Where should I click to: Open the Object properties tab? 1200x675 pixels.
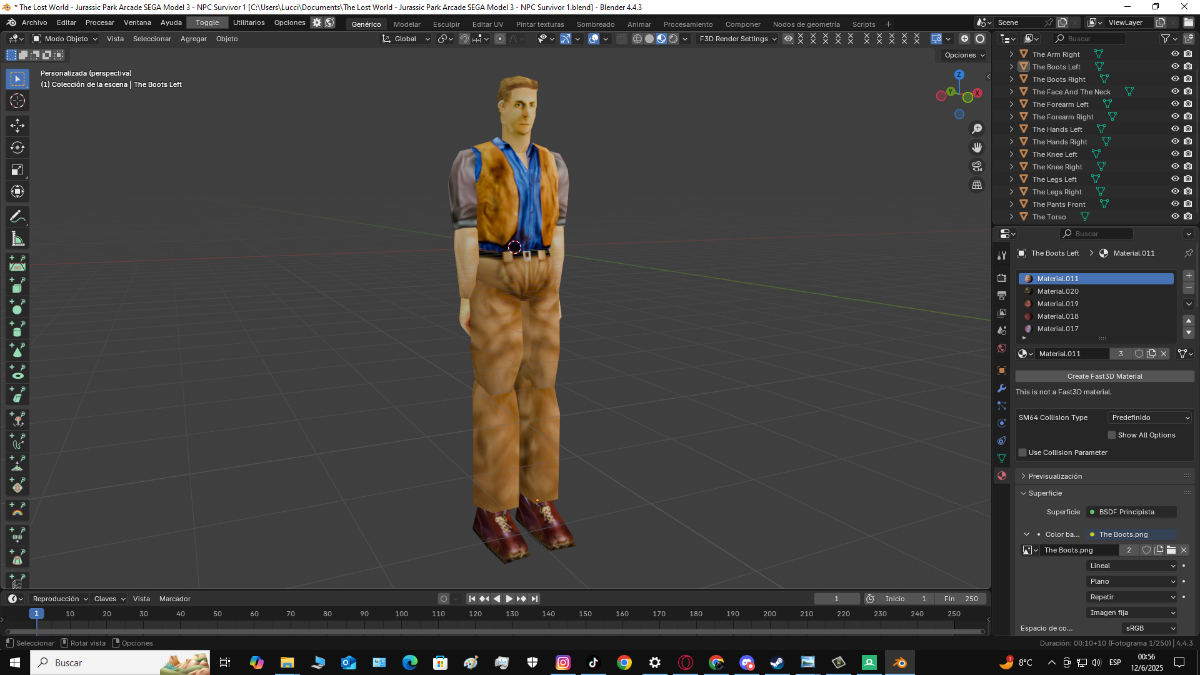point(1001,369)
